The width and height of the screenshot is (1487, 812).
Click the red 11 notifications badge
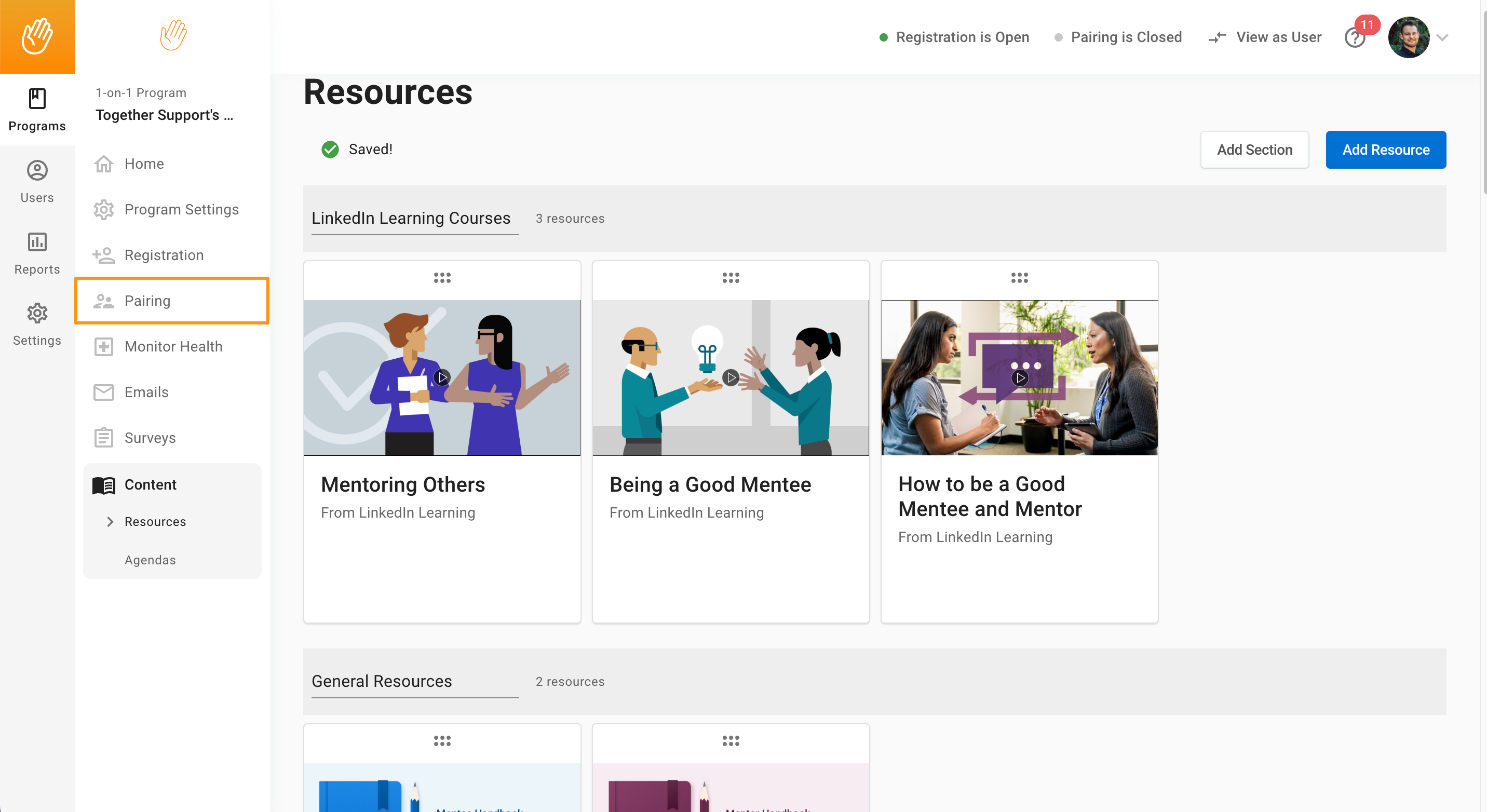tap(1367, 25)
